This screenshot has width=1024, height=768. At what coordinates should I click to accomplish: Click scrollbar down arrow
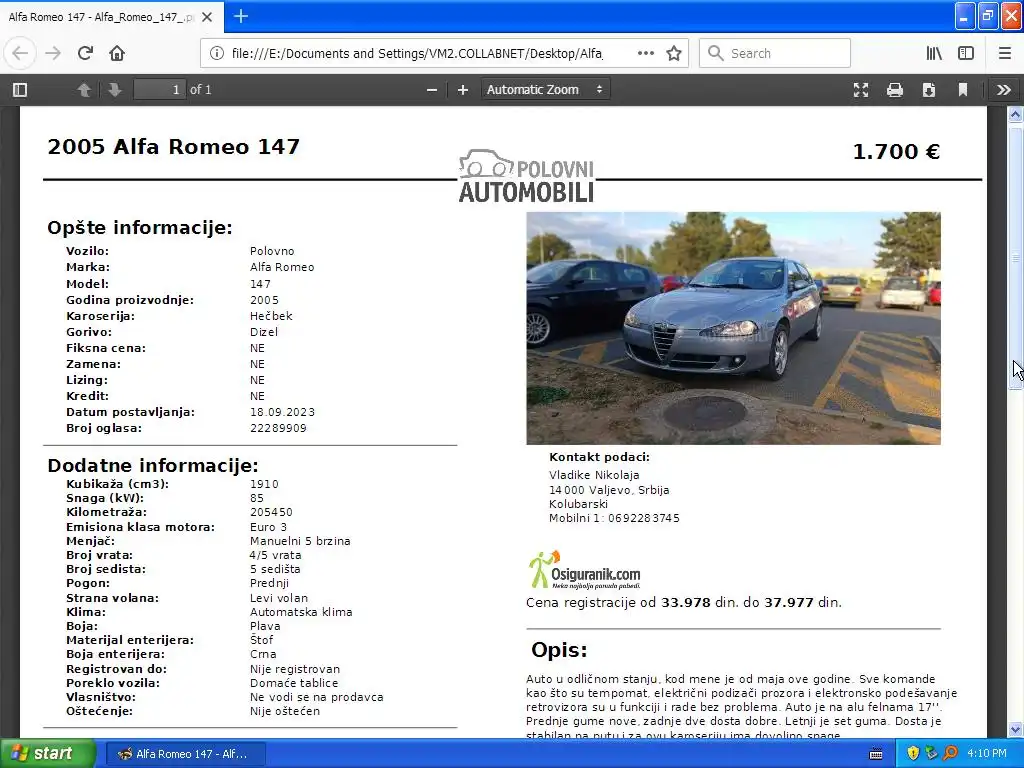[x=1015, y=729]
